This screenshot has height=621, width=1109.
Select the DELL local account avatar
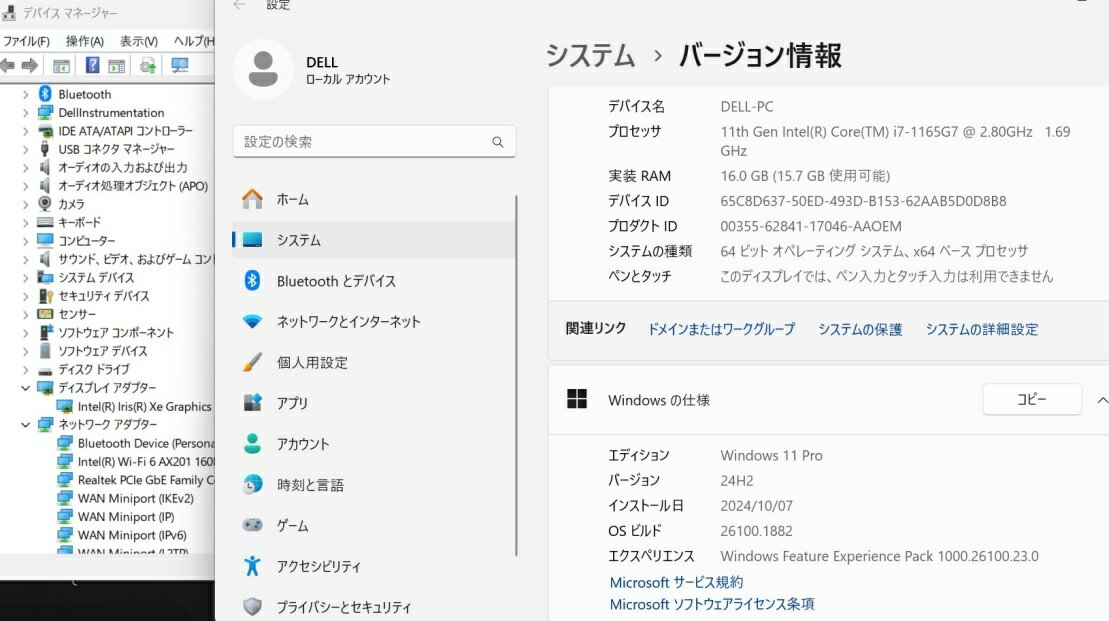click(263, 69)
